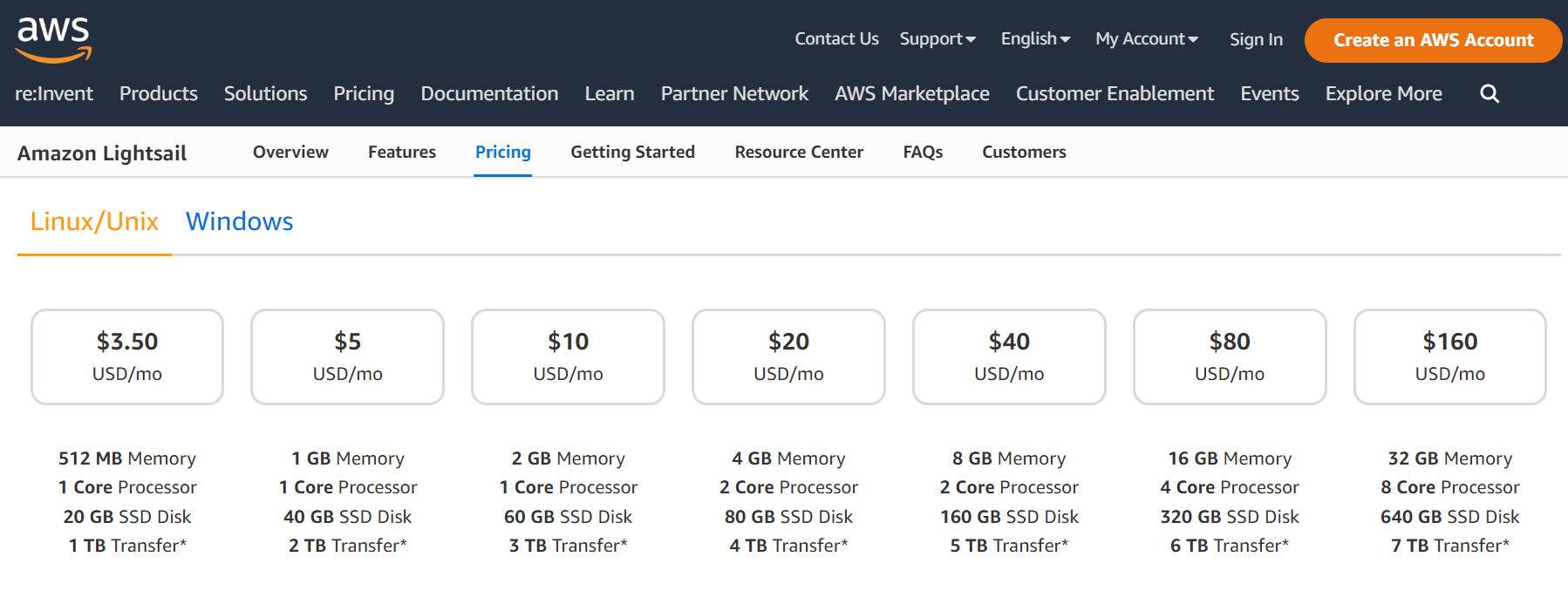
Task: Select the $80 USD/mo plan card
Action: tap(1230, 356)
